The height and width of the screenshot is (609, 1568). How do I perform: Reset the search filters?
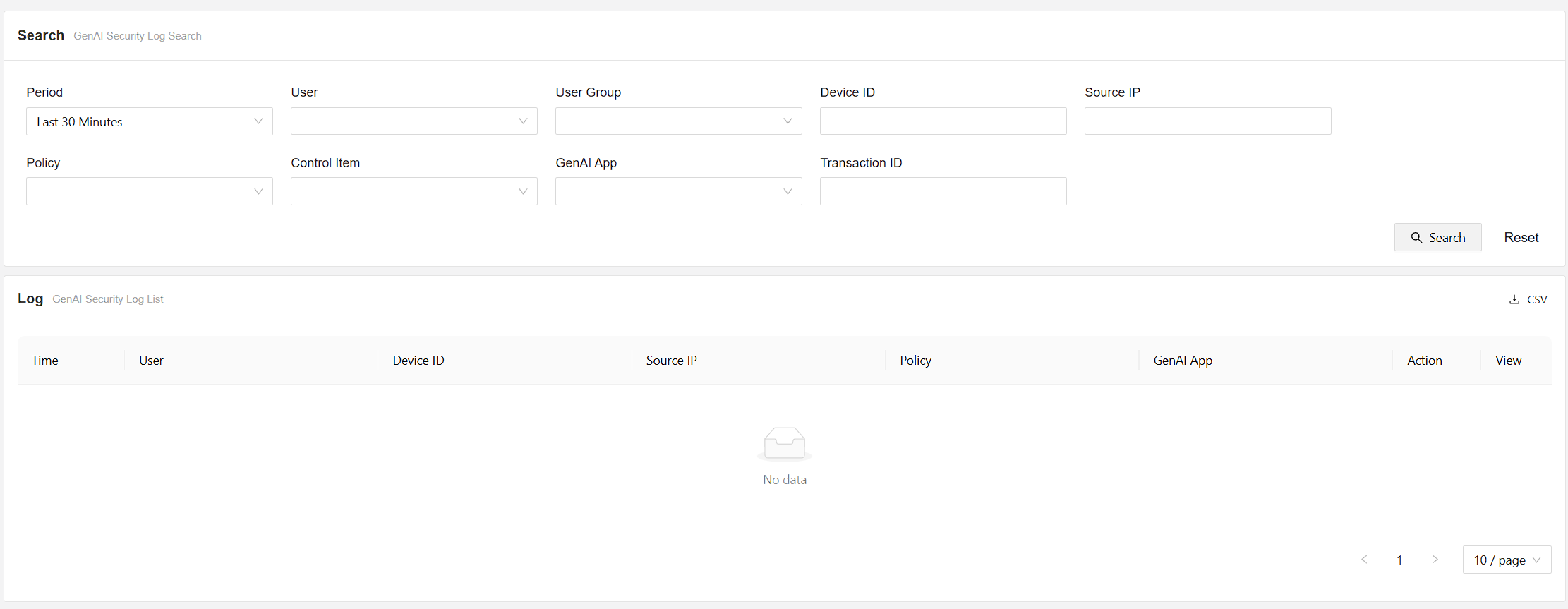(1521, 238)
